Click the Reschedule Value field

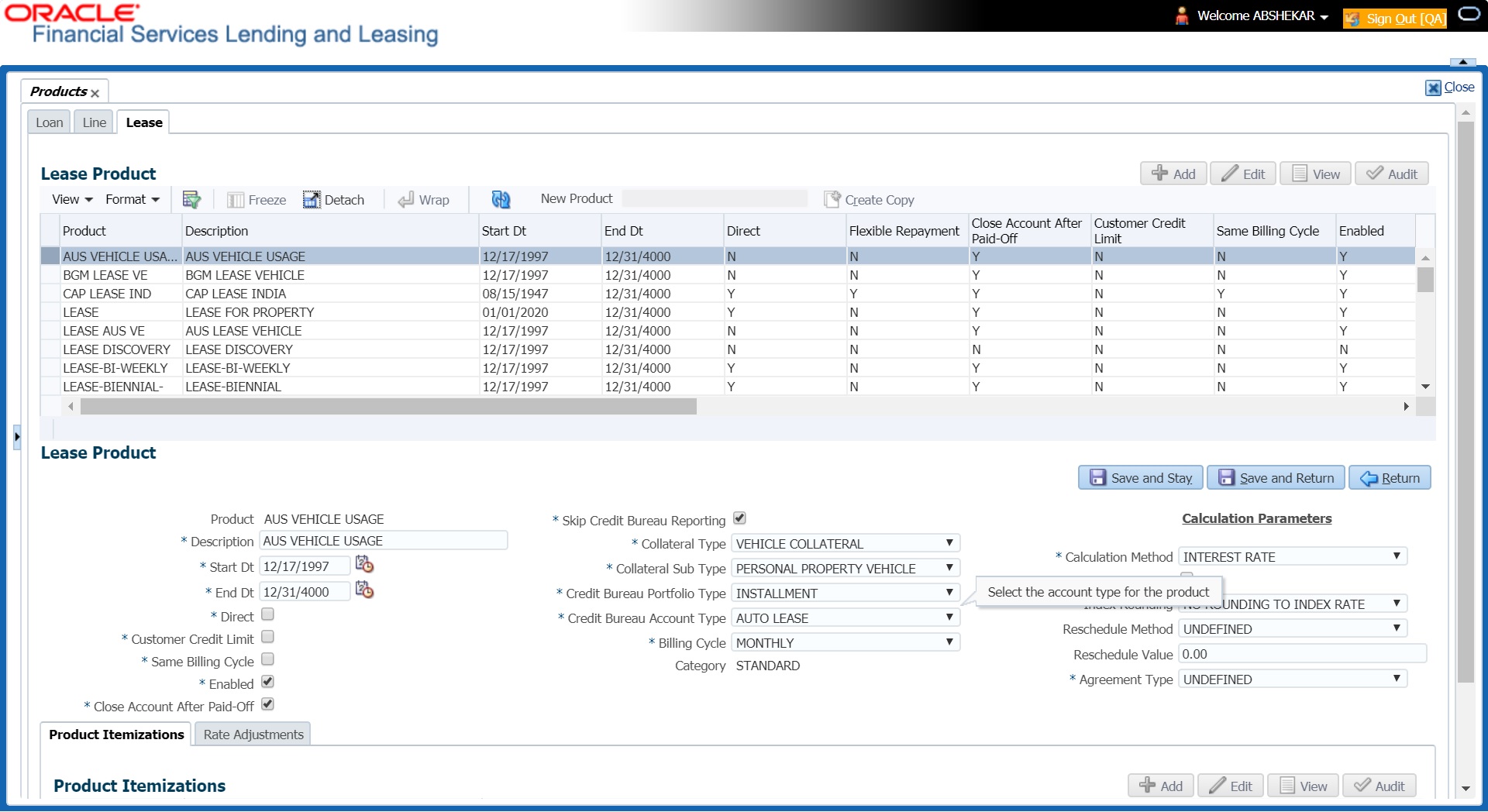[1302, 654]
